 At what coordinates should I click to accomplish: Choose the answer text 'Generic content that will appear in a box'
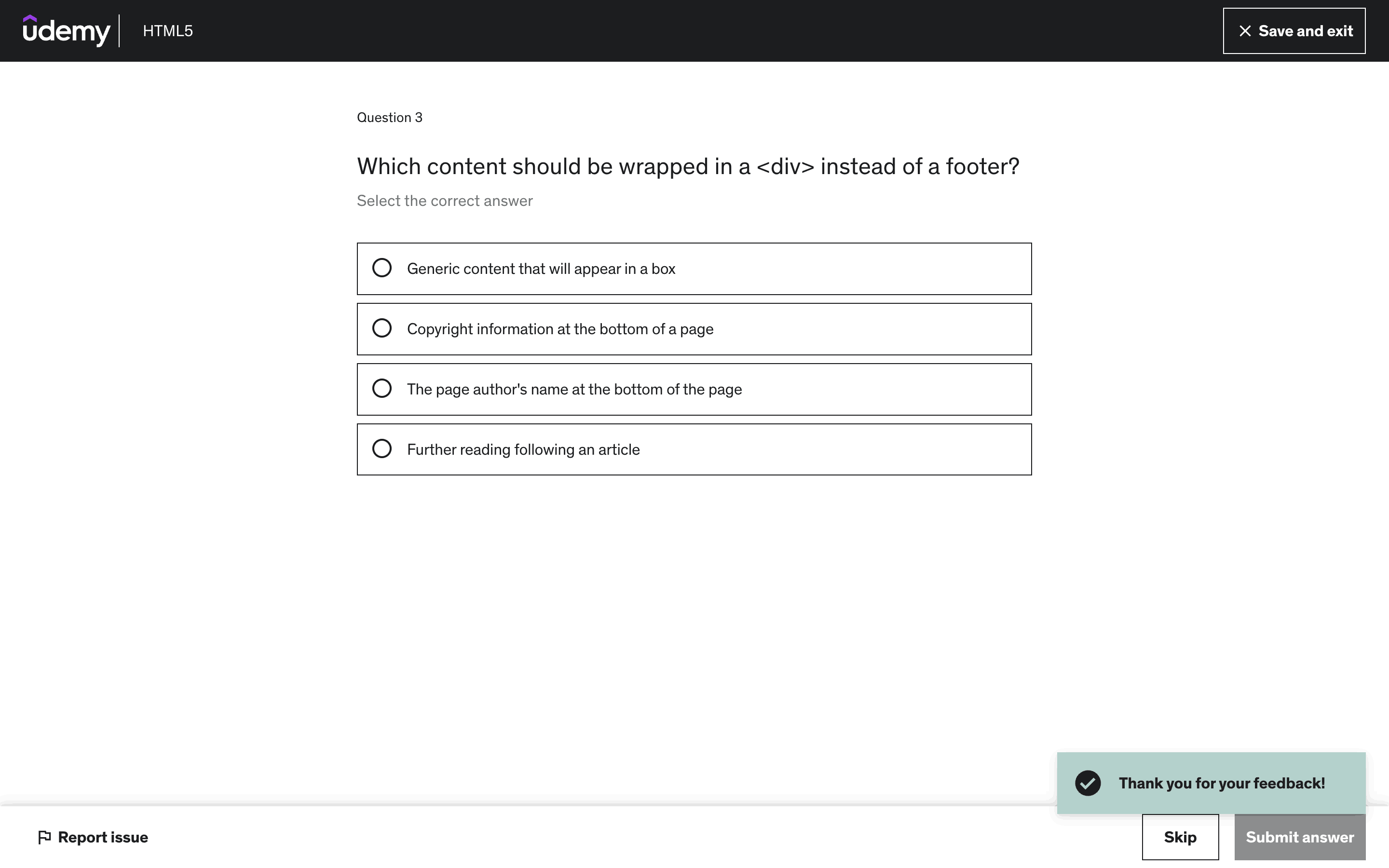point(541,269)
